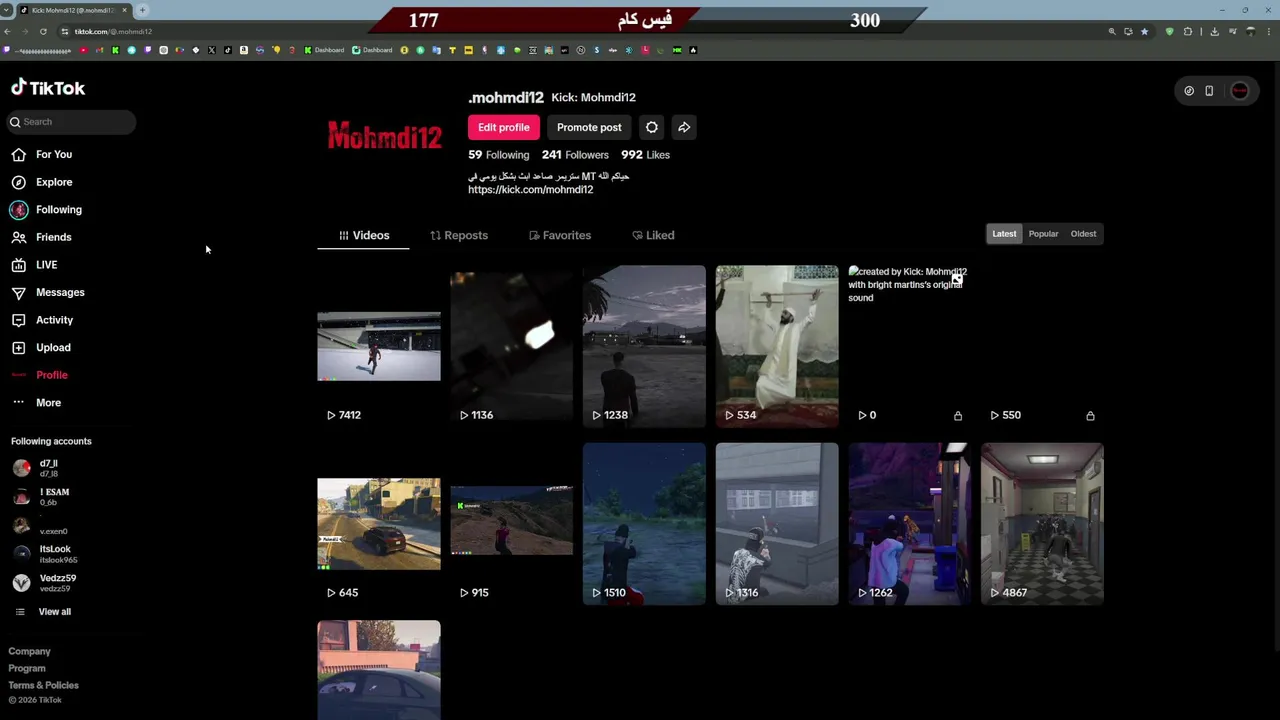Switch to the Liked tab

(653, 235)
